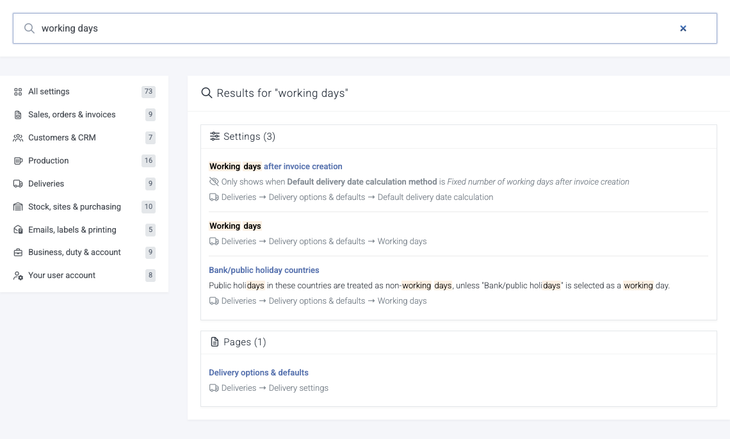Click 'Only shows when Default delivery date' note
The width and height of the screenshot is (730, 439).
425,182
